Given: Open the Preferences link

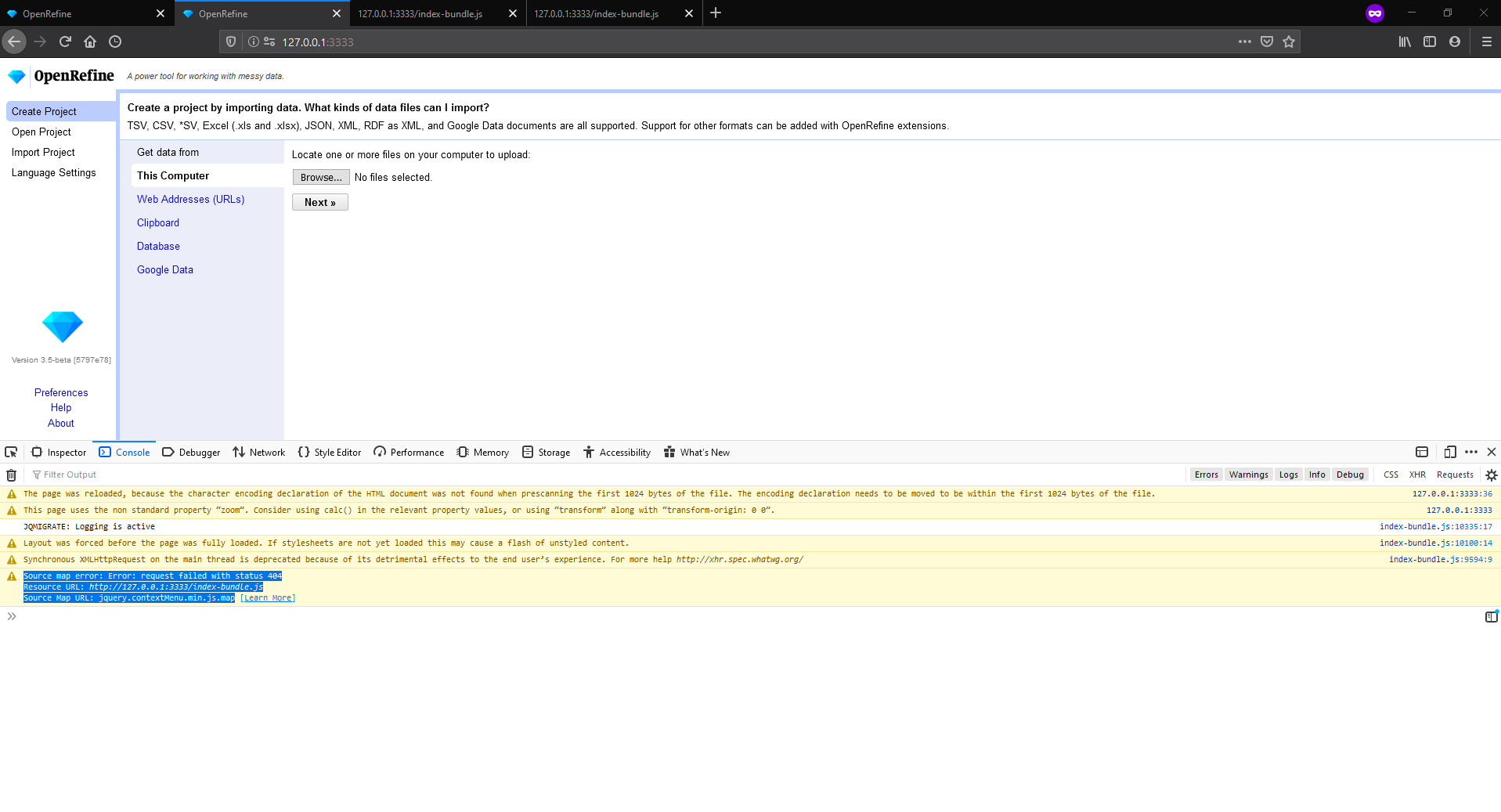Looking at the screenshot, I should [x=61, y=392].
